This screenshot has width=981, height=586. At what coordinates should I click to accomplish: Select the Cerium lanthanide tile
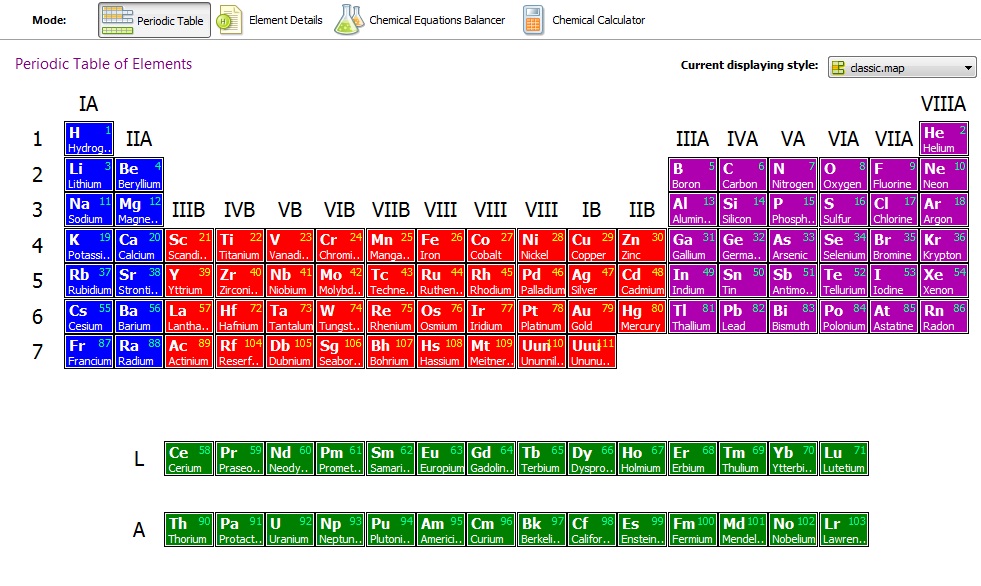point(189,459)
